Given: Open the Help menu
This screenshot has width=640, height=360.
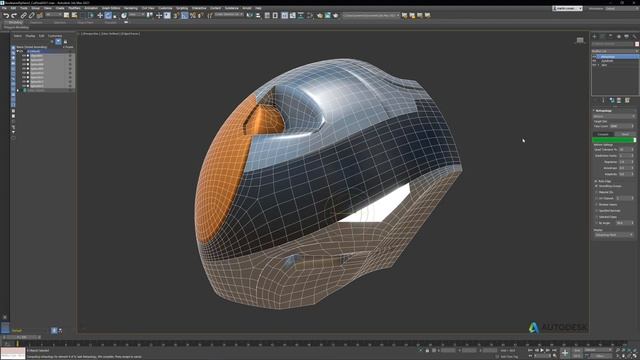Looking at the screenshot, I should [x=258, y=8].
